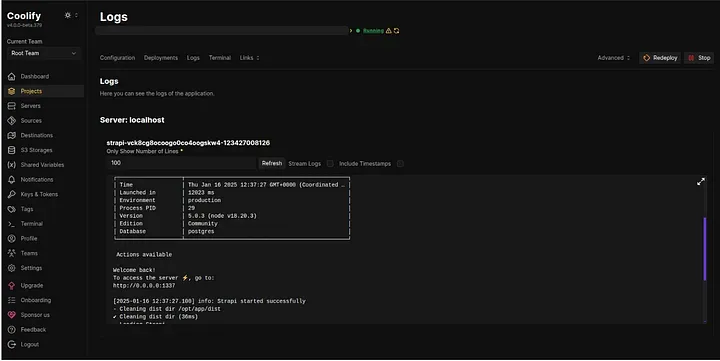Viewport: 720px width, 361px height.
Task: Click the 'Server: localhost' heading
Action: pyautogui.click(x=132, y=120)
